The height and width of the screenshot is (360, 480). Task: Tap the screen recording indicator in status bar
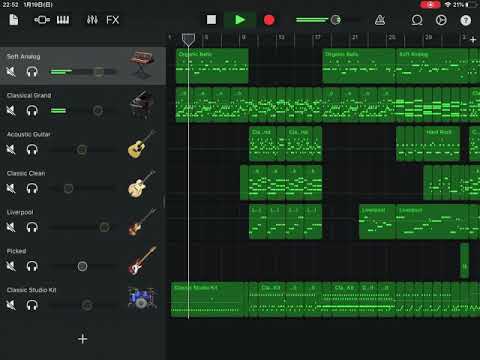point(430,5)
